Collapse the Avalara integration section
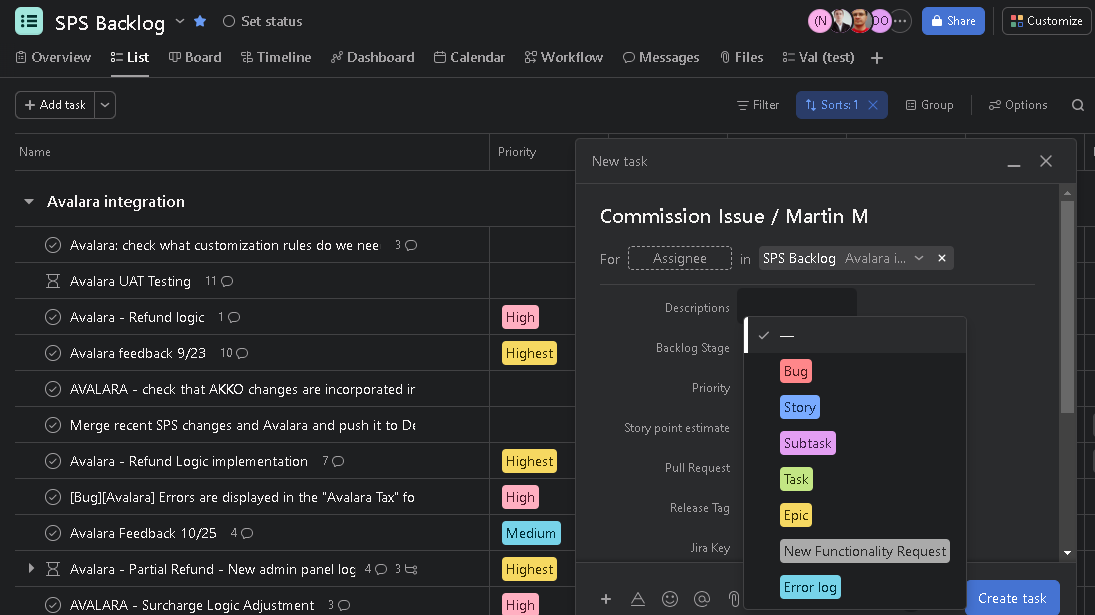1095x615 pixels. pyautogui.click(x=29, y=202)
